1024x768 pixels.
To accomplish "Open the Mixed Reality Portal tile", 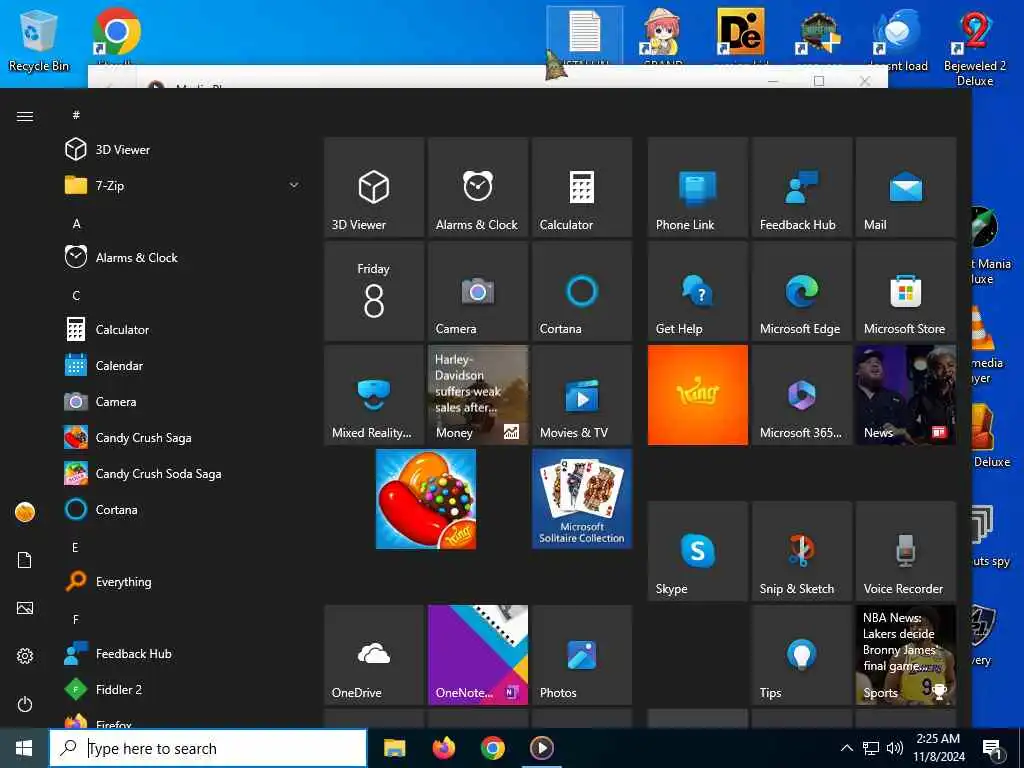I will click(x=374, y=395).
